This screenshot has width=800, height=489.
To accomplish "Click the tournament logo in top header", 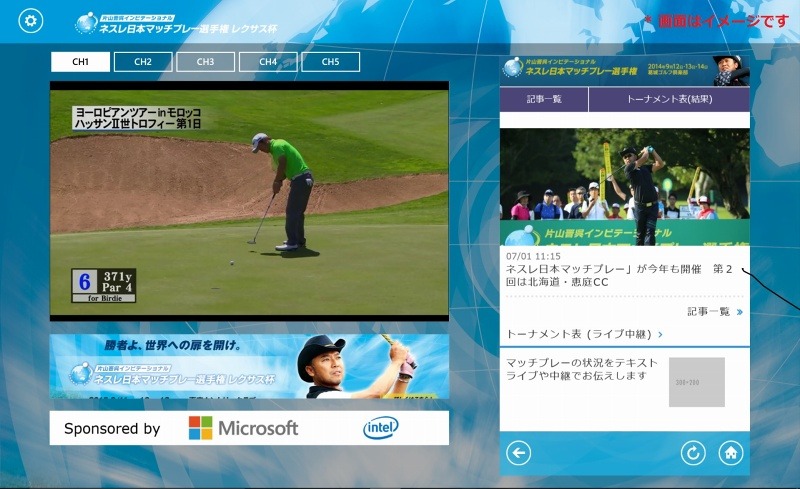I will [176, 23].
